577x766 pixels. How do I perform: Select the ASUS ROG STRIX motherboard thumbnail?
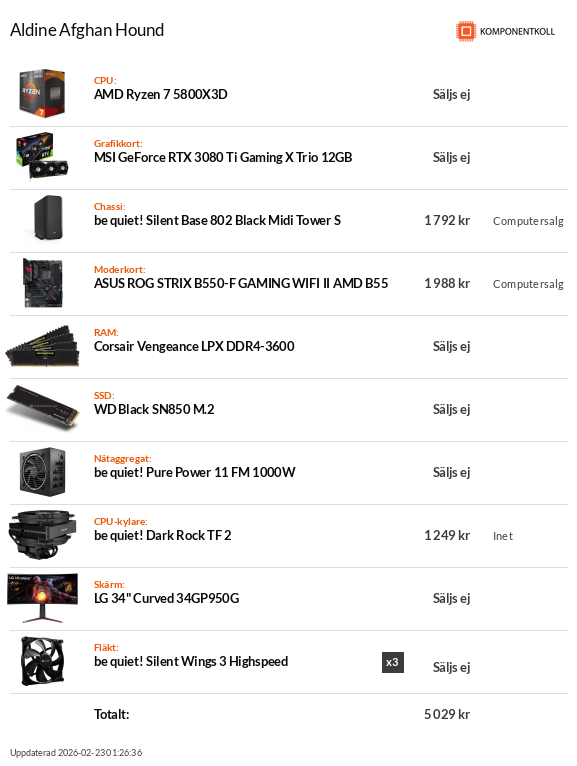(43, 283)
